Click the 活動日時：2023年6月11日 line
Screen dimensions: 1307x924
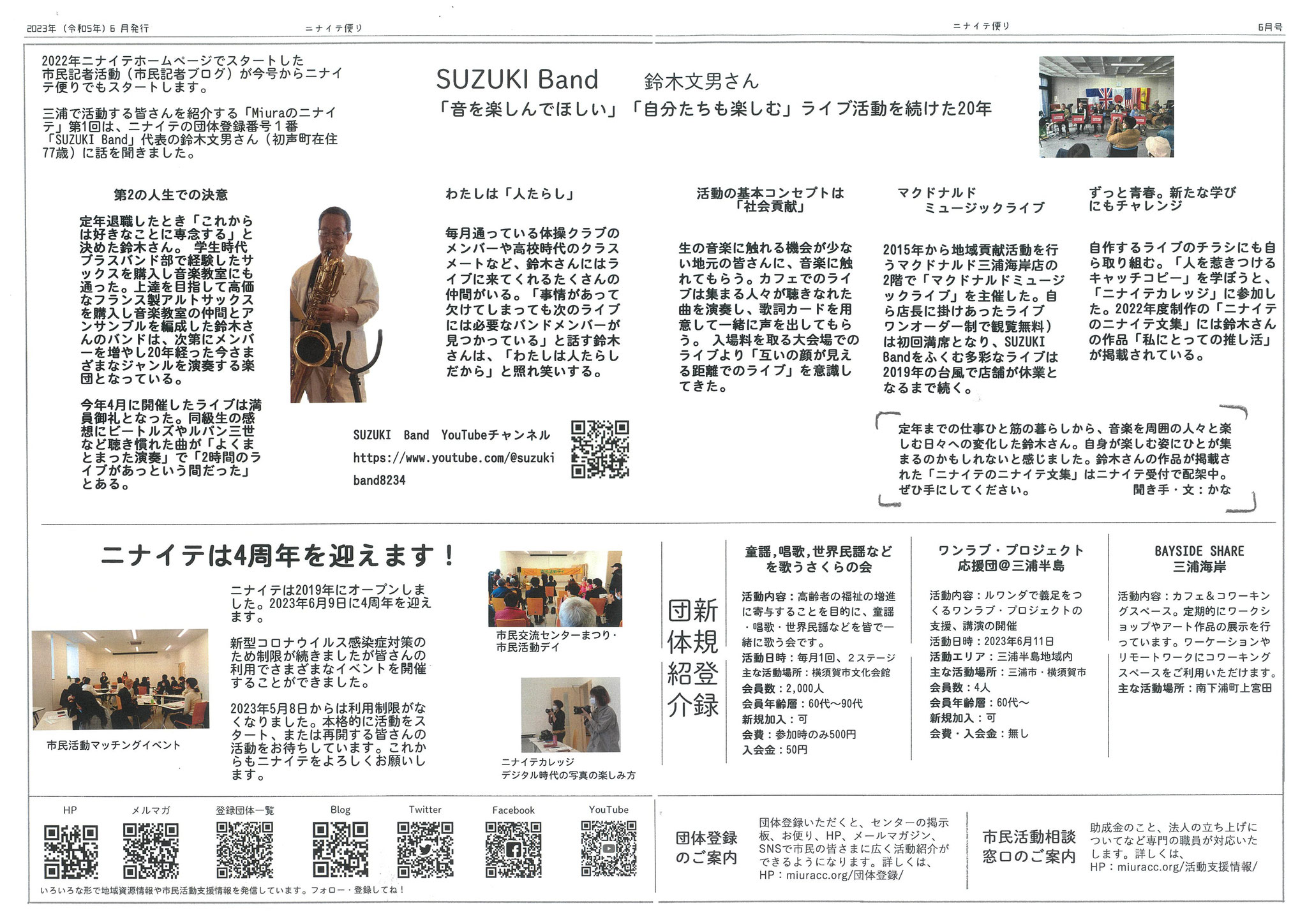(992, 641)
